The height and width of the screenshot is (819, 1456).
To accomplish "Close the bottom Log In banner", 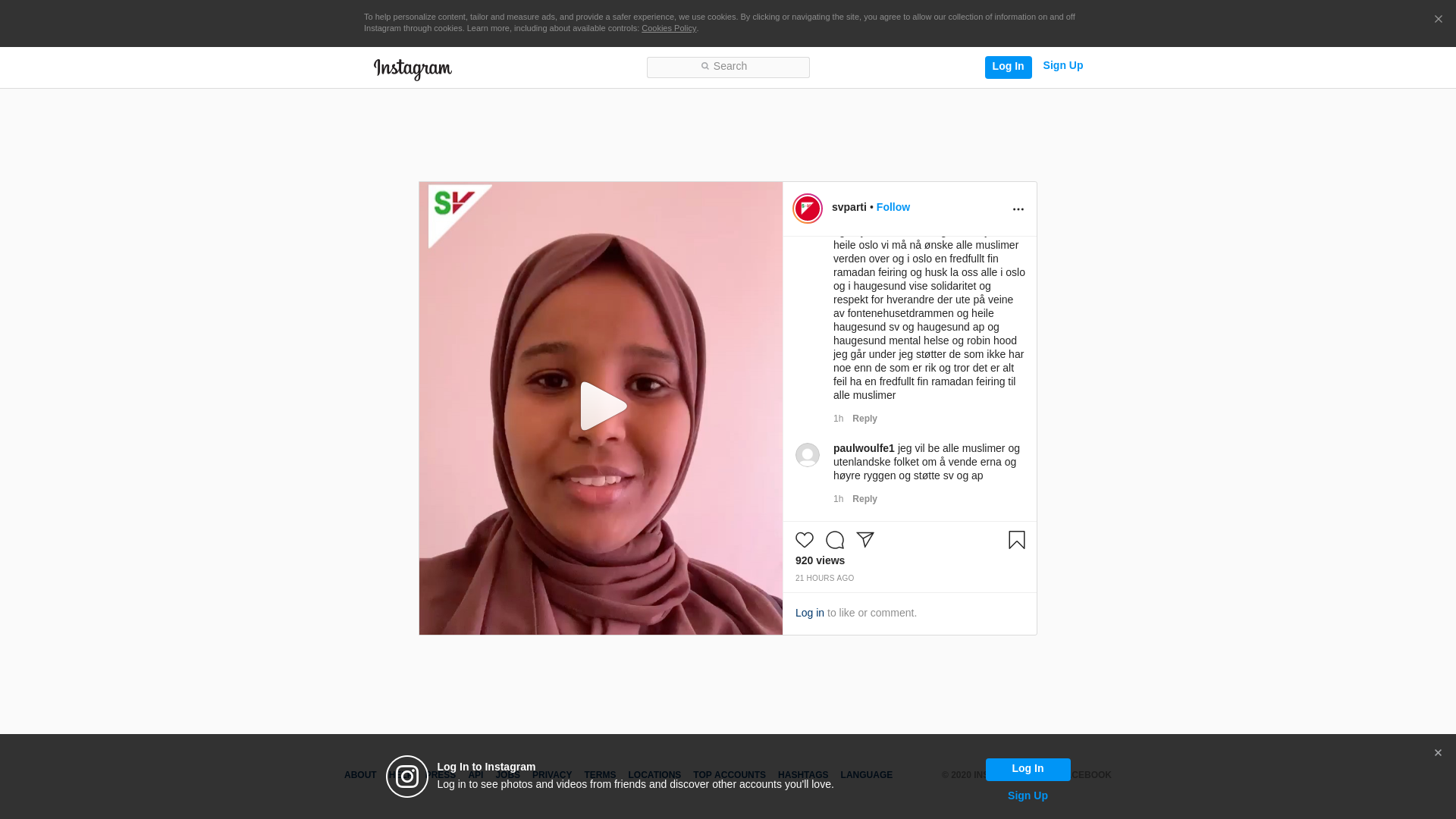I will tap(1438, 753).
